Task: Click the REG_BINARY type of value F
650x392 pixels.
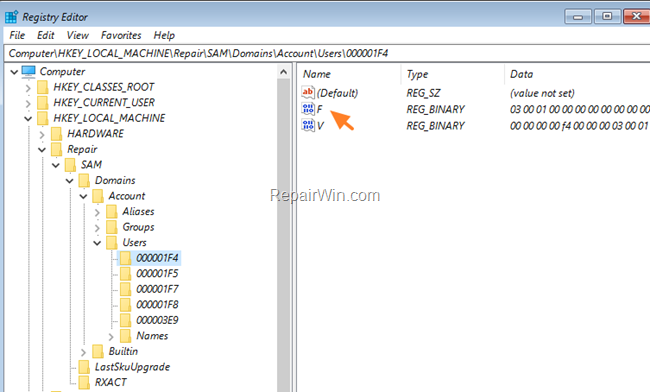Action: [x=435, y=109]
